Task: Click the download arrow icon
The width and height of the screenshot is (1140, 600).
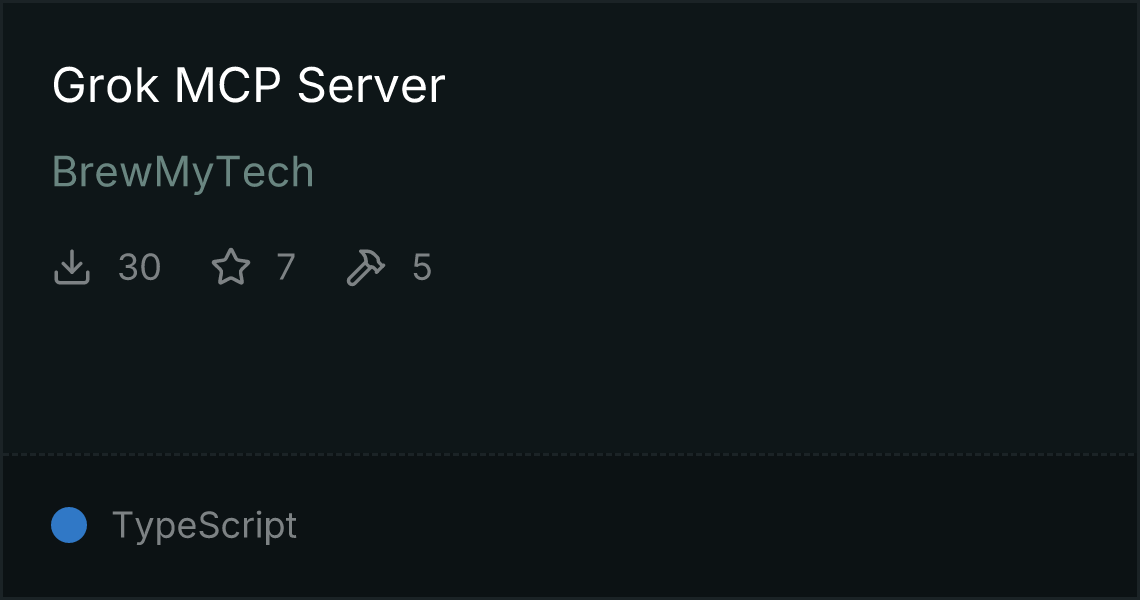Action: [72, 267]
